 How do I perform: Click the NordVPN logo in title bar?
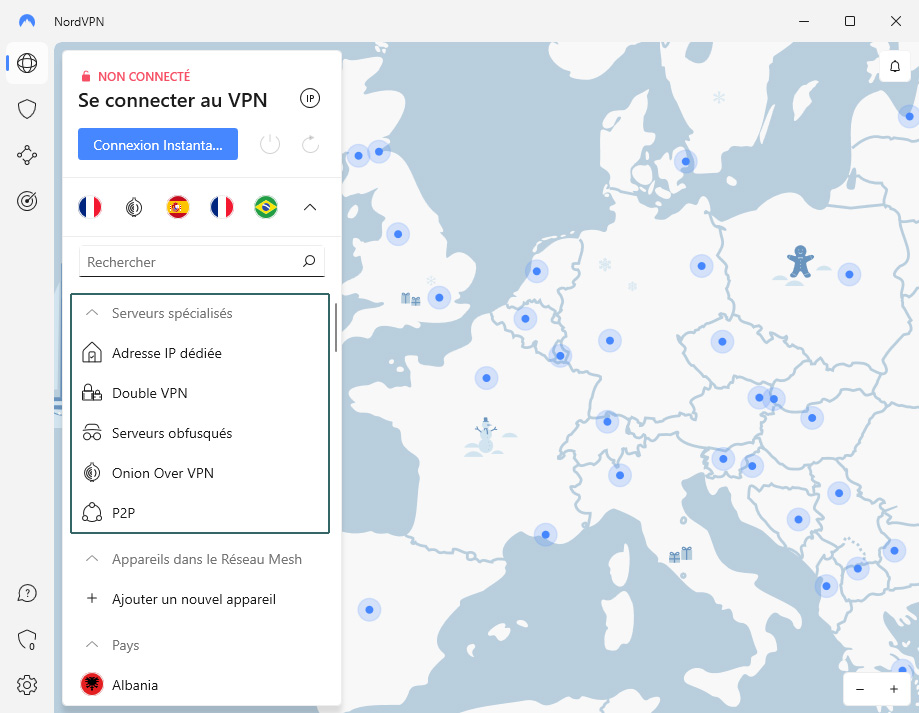[27, 21]
